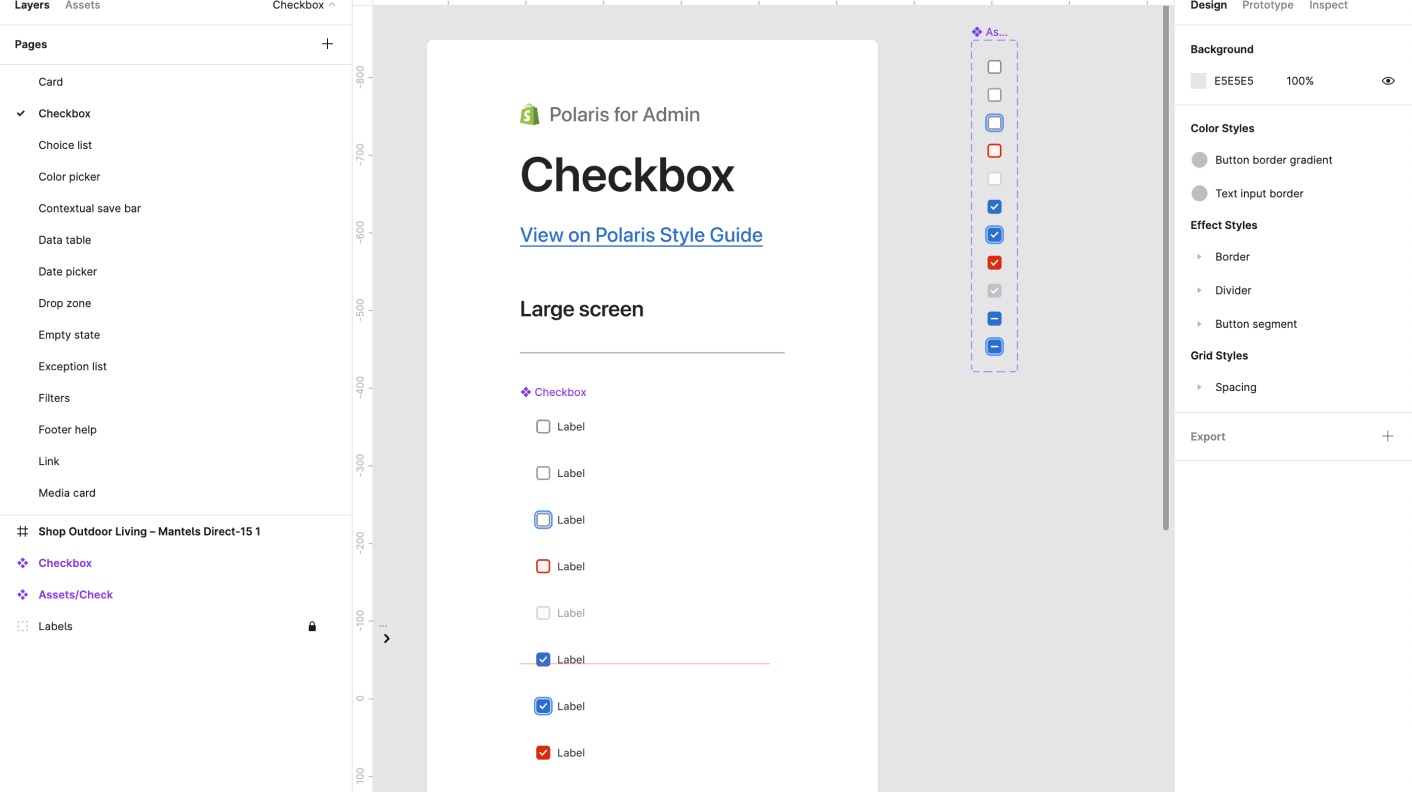
Task: Click red checked Label checkbox
Action: 543,753
